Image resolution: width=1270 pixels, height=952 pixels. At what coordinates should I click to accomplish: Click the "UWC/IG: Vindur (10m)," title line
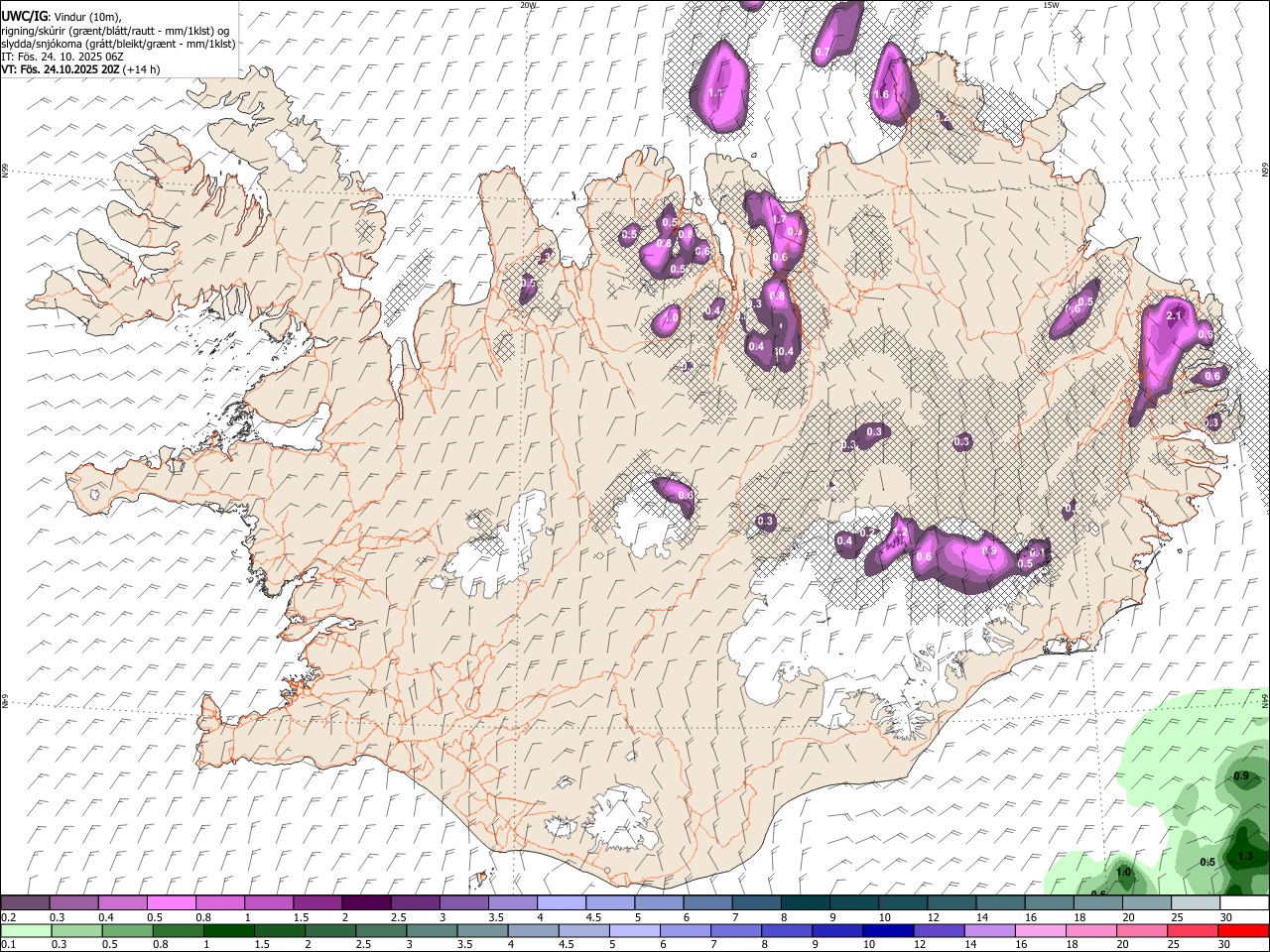(62, 17)
